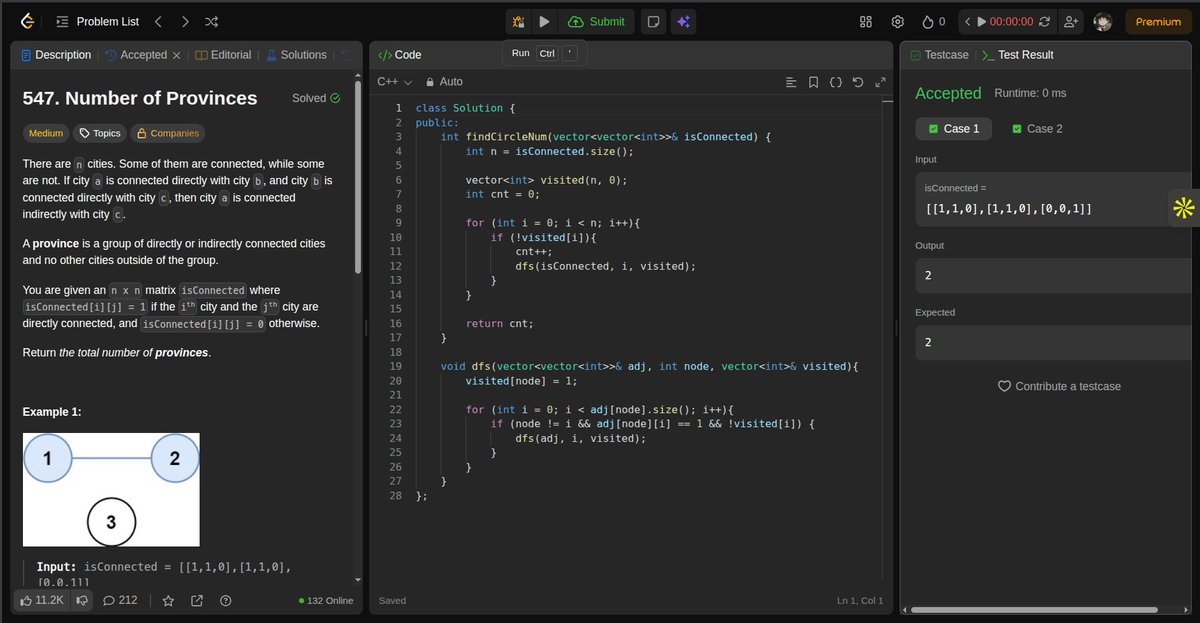Expand the editor to fullscreen

(880, 82)
